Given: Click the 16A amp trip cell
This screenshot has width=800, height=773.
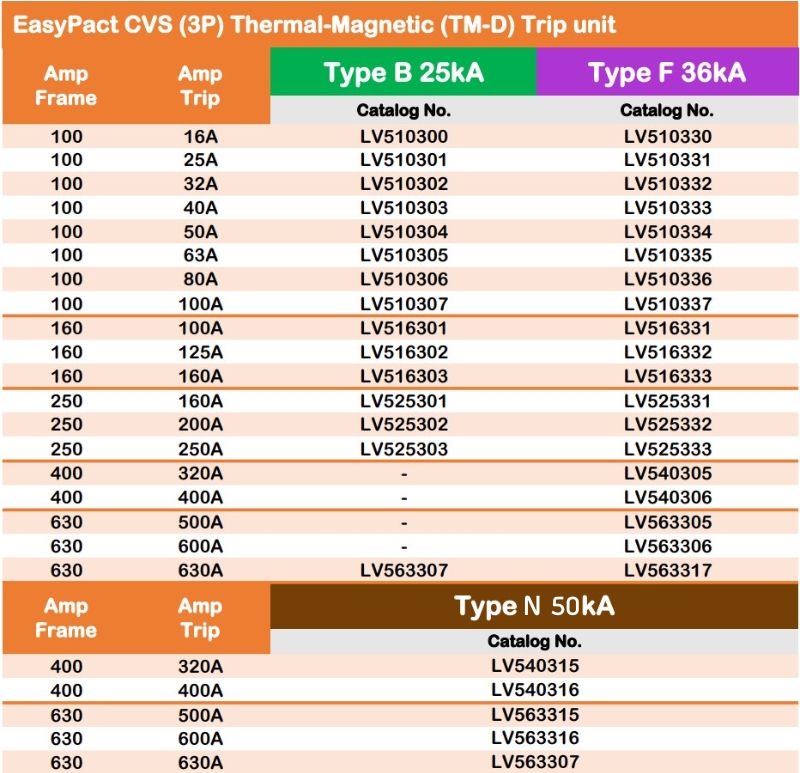Looking at the screenshot, I should pyautogui.click(x=200, y=136).
